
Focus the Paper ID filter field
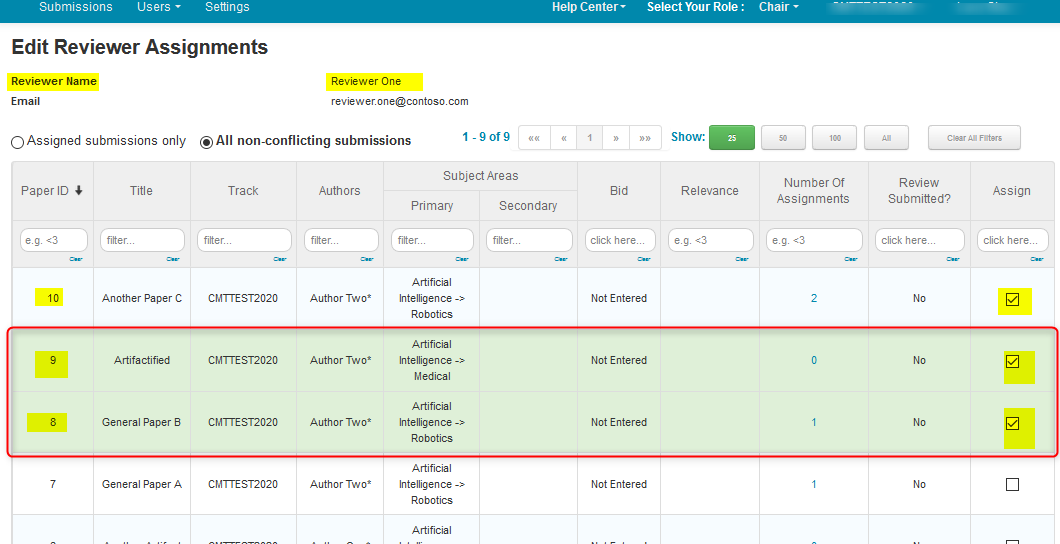pos(54,240)
